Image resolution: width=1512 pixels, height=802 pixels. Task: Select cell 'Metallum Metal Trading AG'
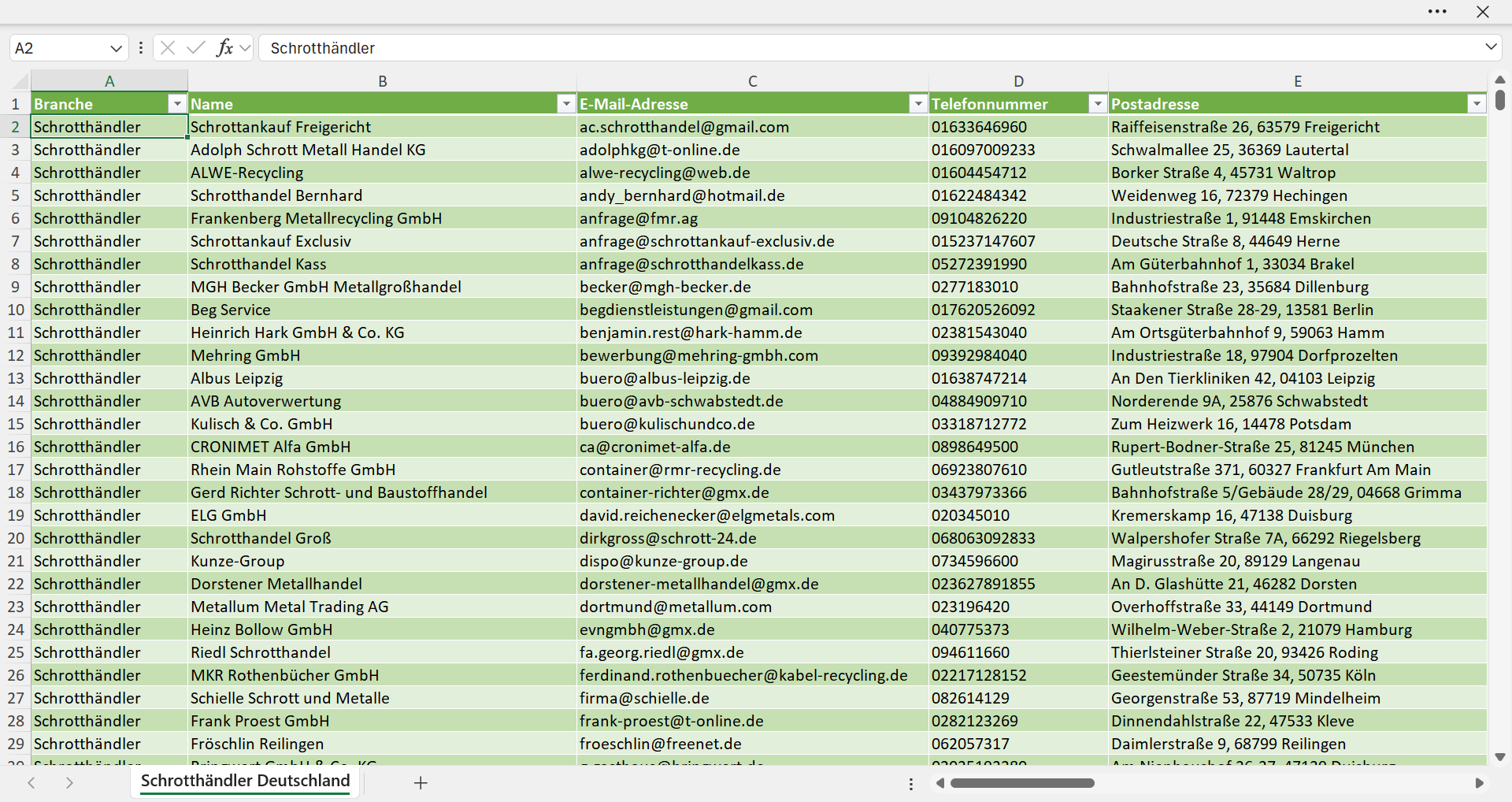(383, 607)
